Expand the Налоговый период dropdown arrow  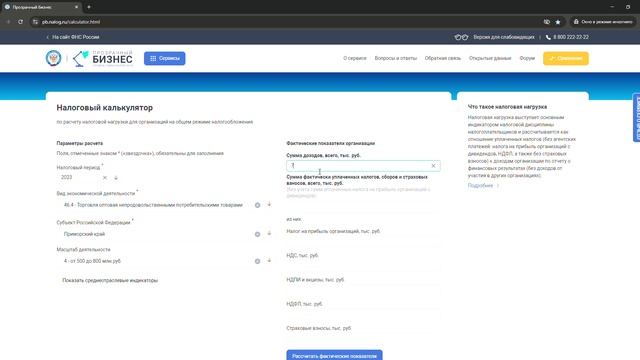point(116,178)
